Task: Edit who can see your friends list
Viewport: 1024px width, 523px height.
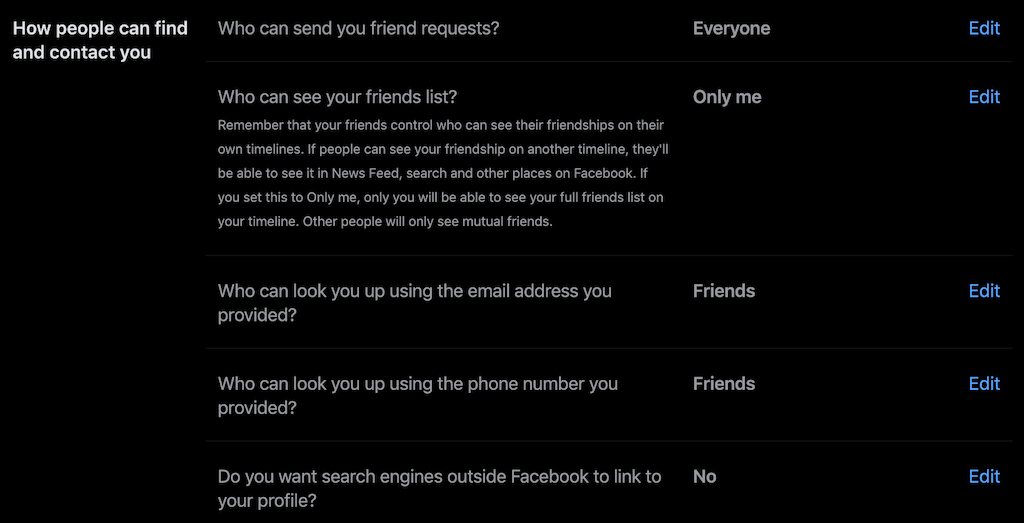Action: [x=984, y=97]
